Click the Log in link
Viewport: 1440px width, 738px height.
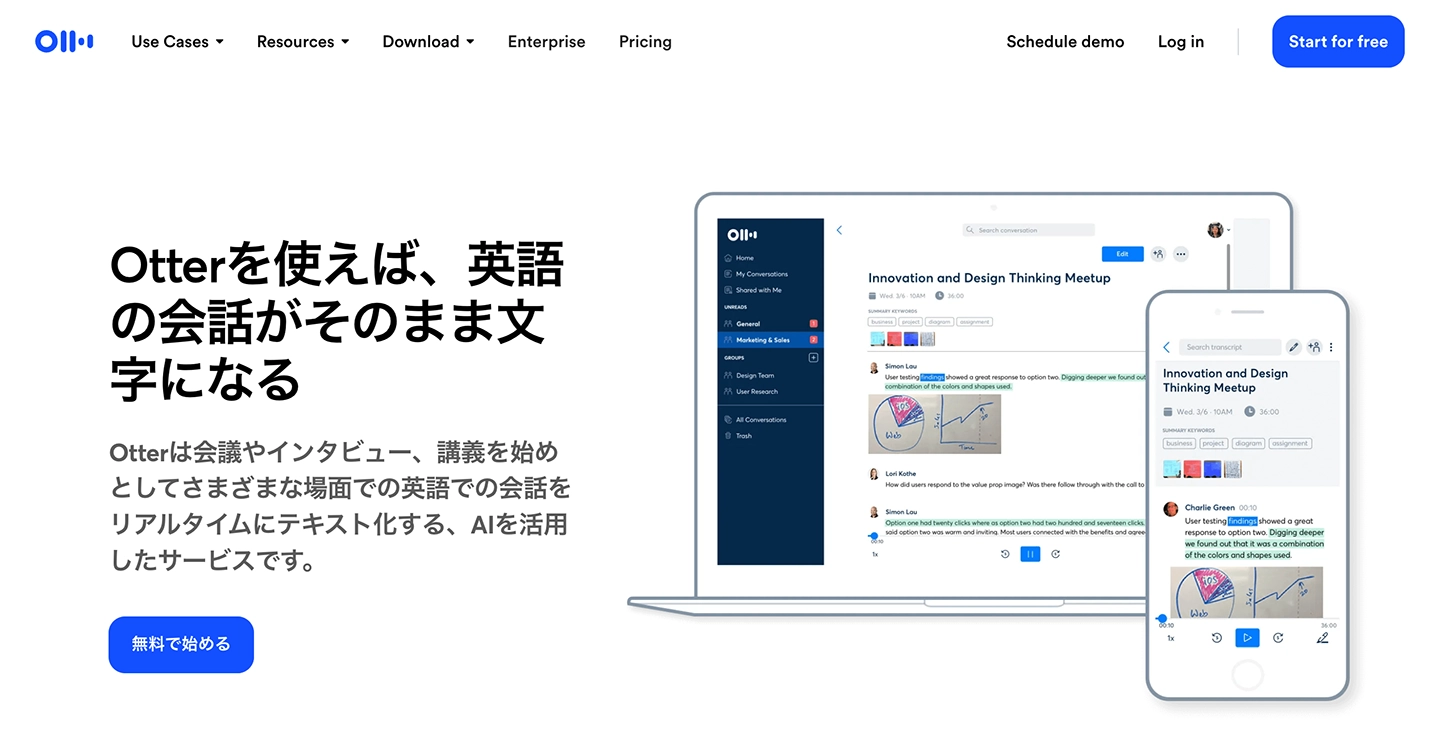coord(1181,41)
